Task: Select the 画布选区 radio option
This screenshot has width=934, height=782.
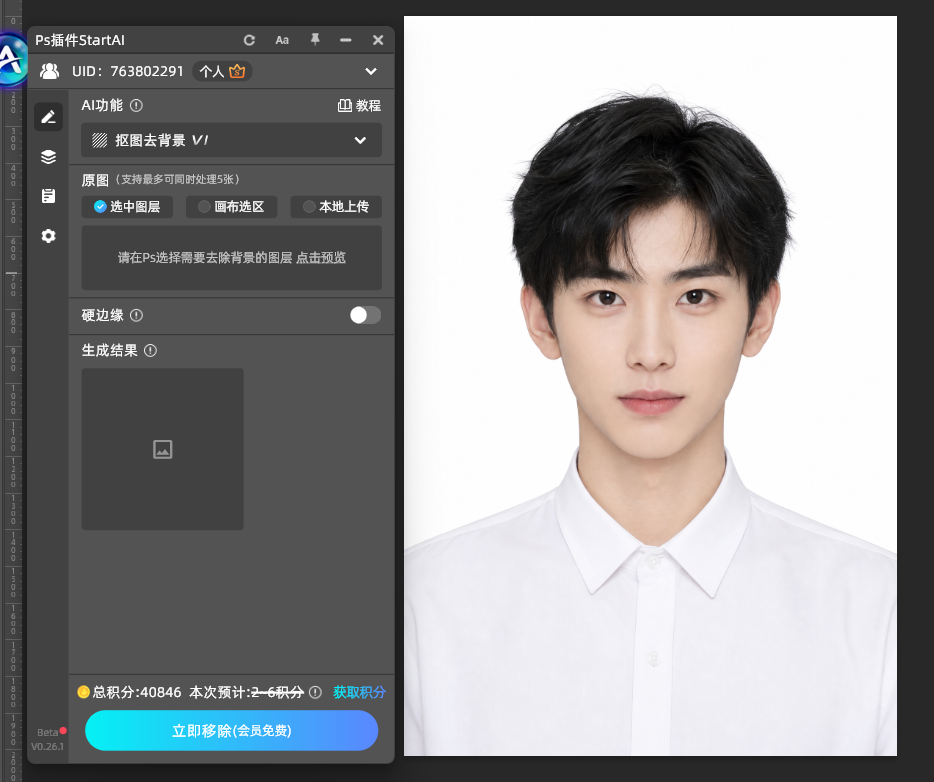Action: point(231,207)
